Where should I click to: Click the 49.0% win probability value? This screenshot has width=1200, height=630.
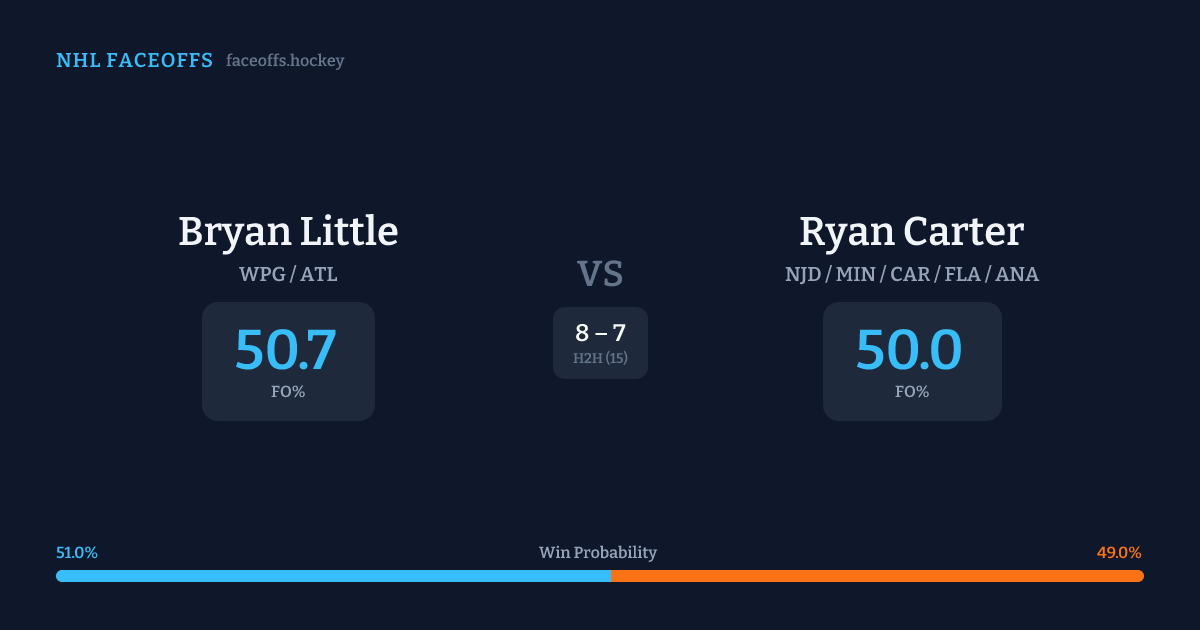[1119, 553]
